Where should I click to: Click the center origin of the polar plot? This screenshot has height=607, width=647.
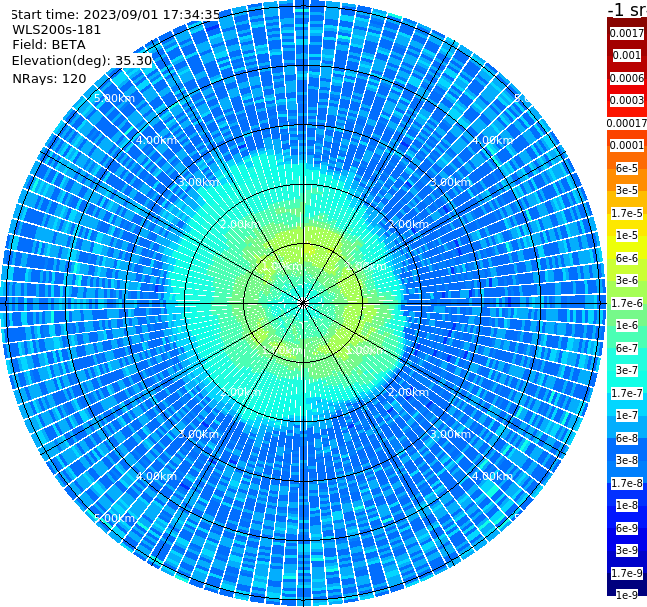coord(303,303)
